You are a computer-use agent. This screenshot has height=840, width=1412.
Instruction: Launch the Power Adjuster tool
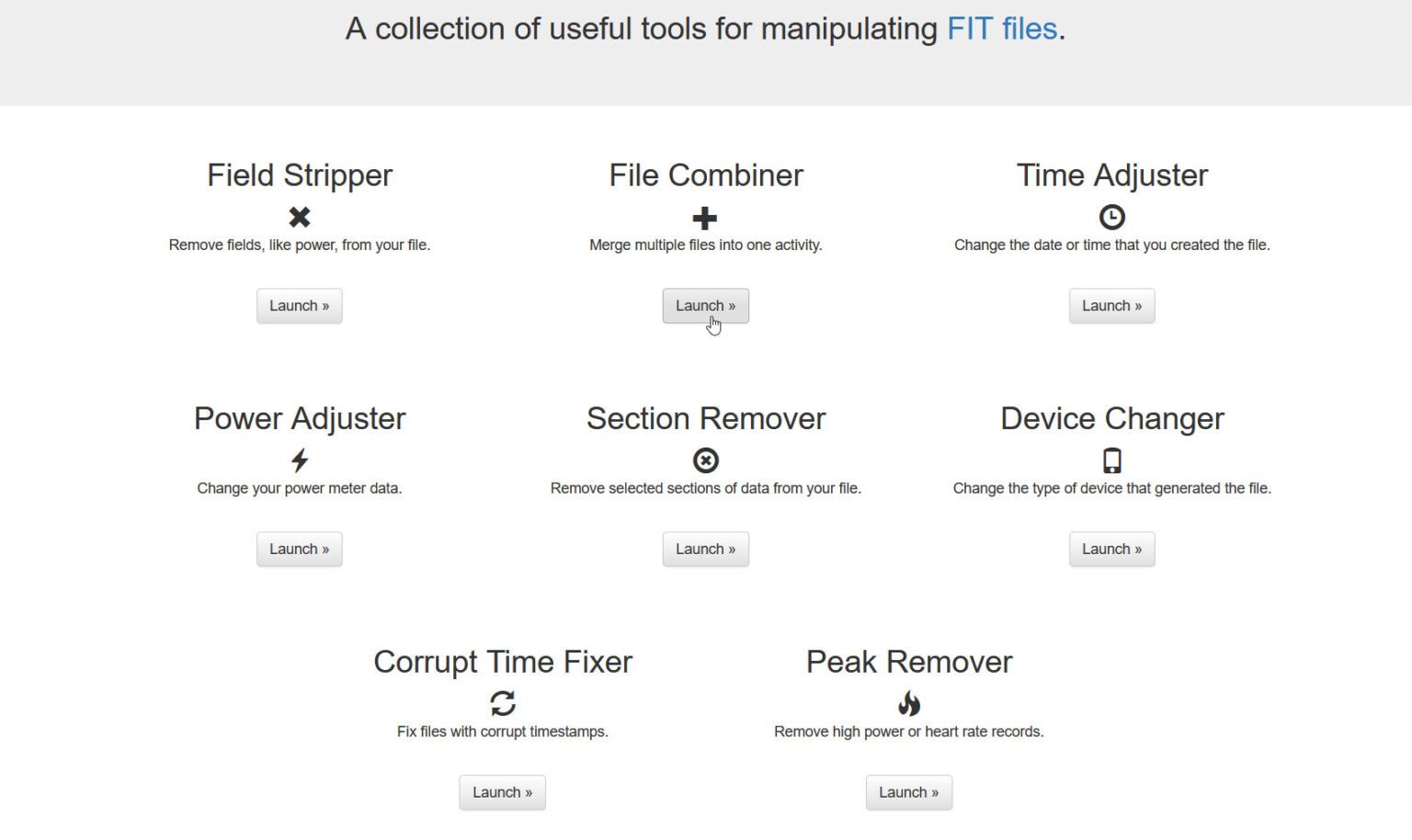300,550
